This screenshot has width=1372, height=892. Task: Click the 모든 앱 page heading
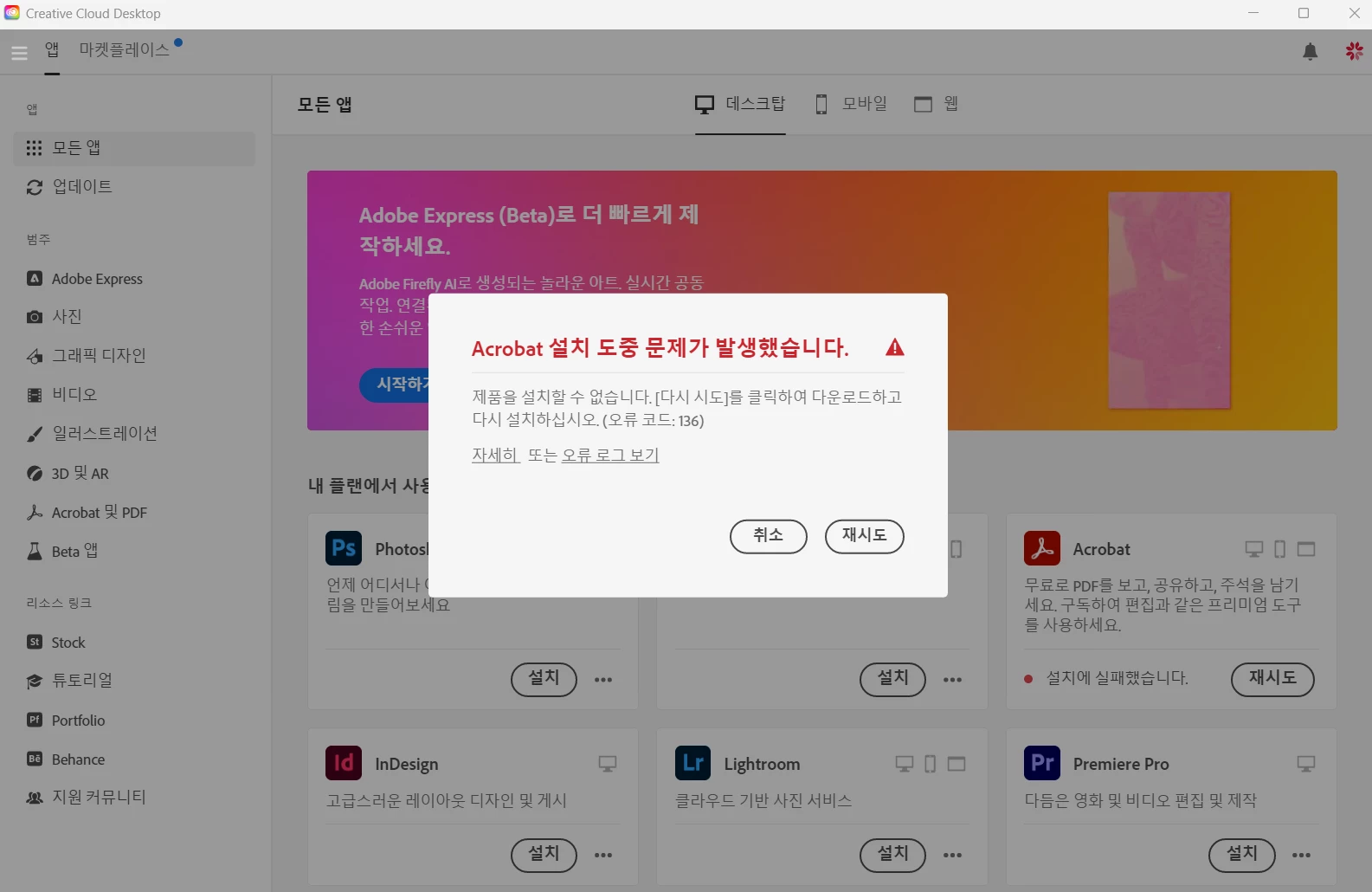point(325,105)
